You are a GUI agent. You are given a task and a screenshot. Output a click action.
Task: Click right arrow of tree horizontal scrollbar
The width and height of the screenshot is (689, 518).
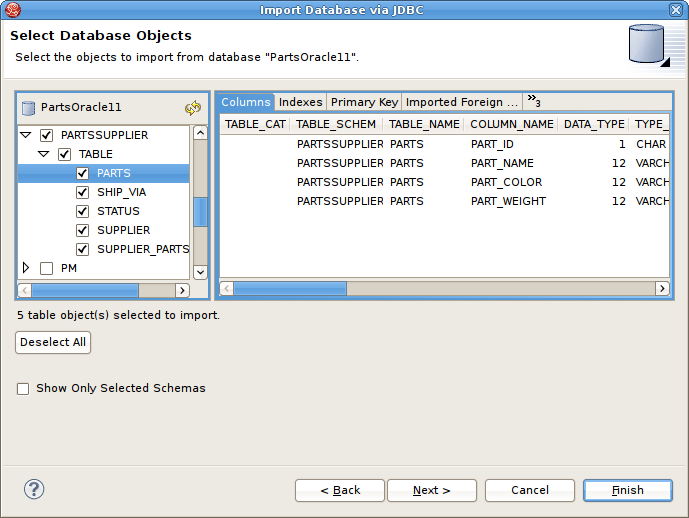point(181,290)
